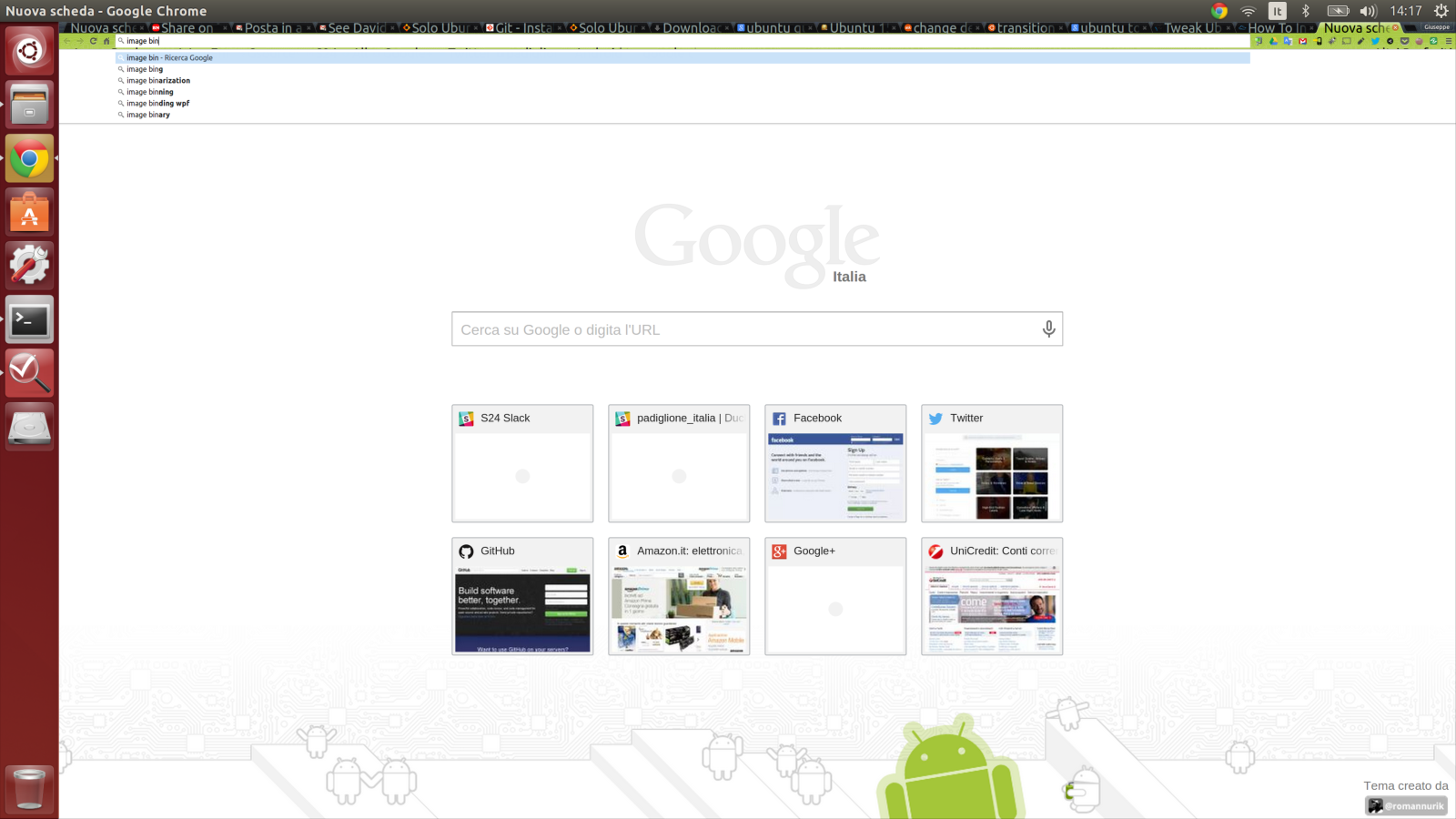This screenshot has height=819, width=1456.
Task: Go to the browser home page
Action: [x=106, y=41]
